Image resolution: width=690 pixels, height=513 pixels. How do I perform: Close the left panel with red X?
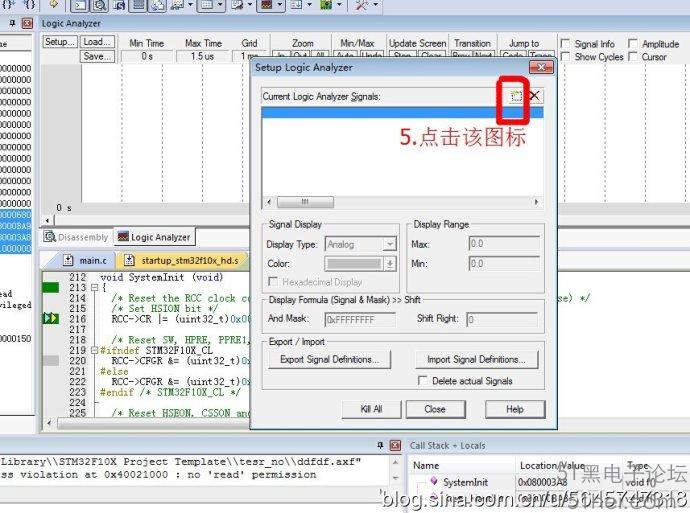27,23
